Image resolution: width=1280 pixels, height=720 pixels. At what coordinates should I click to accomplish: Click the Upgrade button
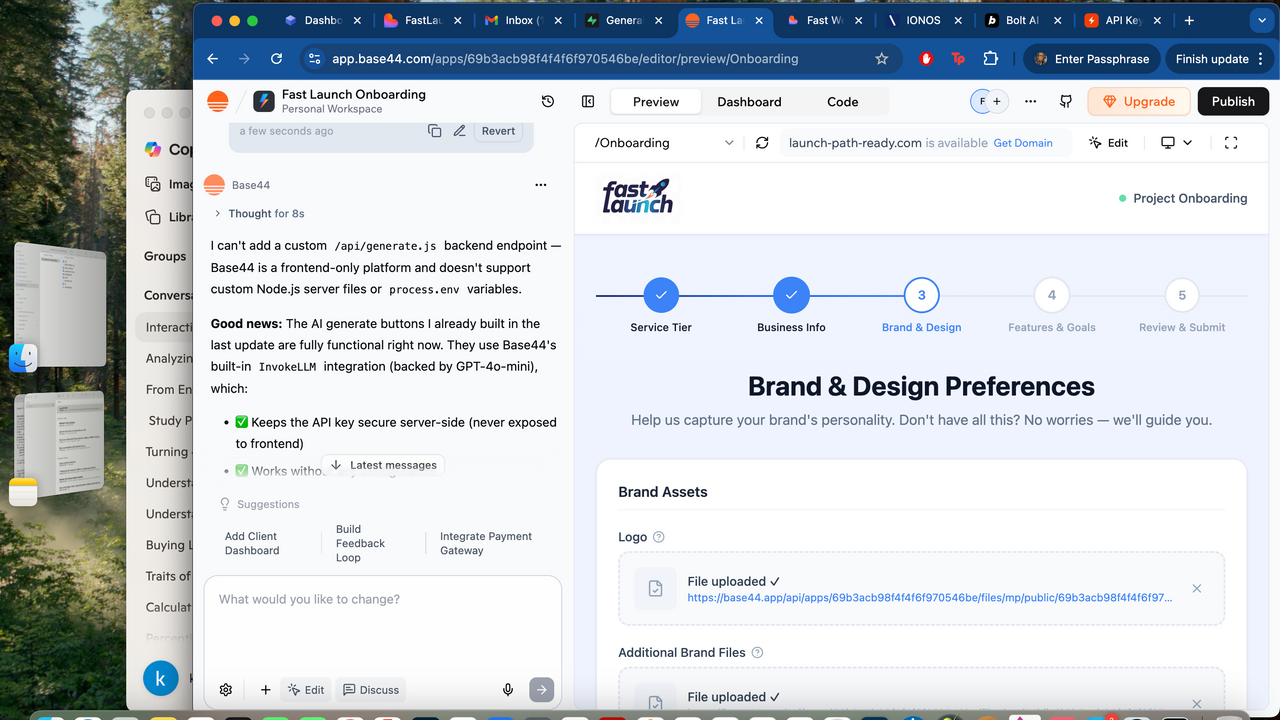[1139, 101]
